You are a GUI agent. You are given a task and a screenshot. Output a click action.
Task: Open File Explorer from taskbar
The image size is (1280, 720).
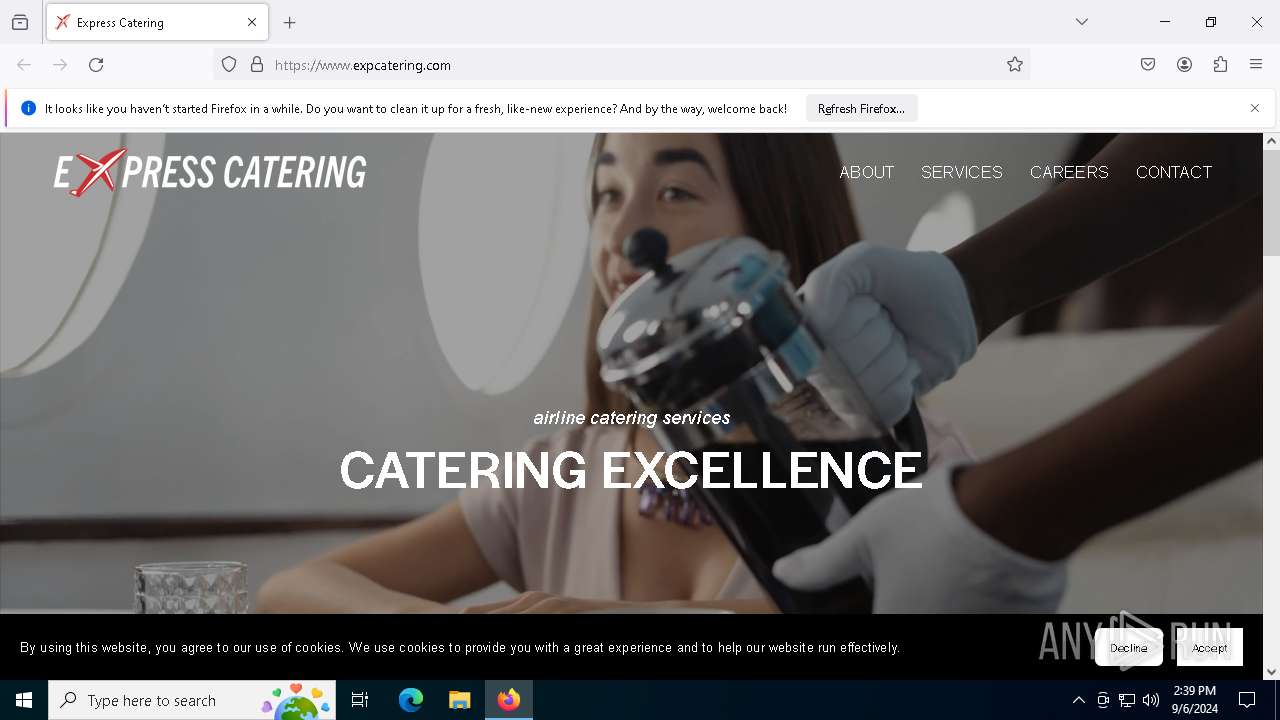coord(459,700)
